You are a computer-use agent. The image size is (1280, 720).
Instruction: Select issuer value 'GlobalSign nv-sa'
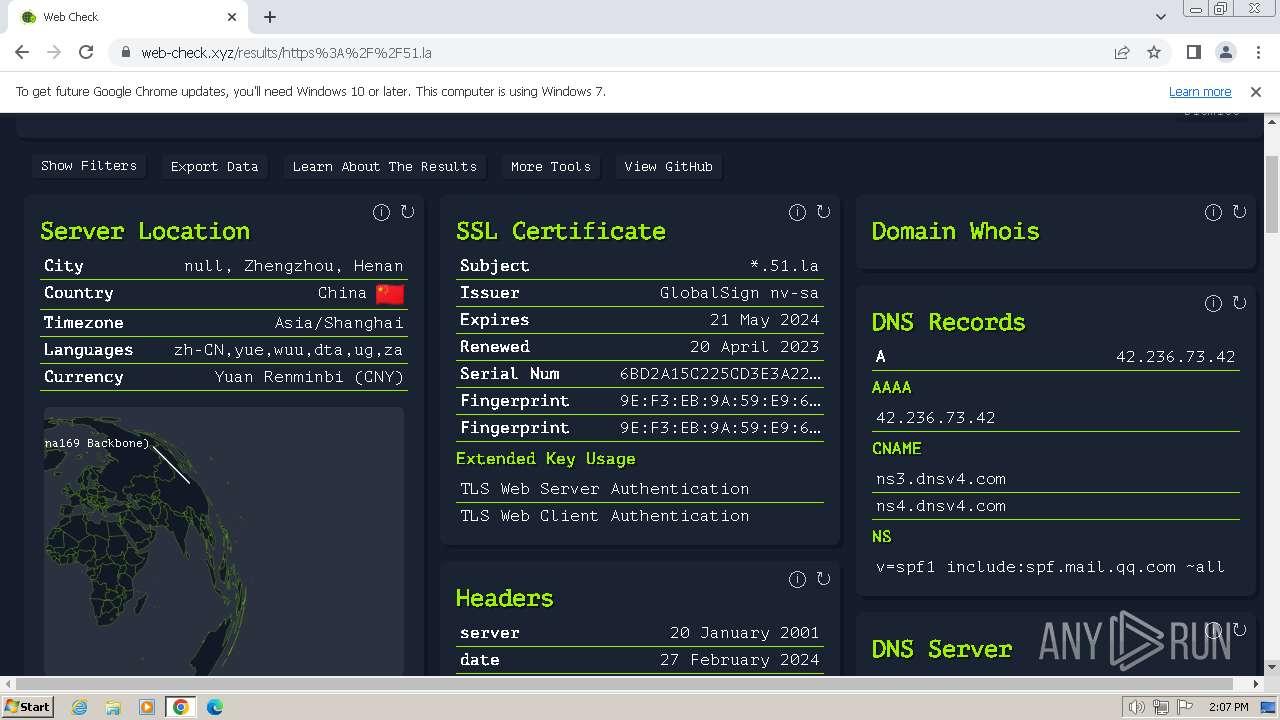coord(739,293)
